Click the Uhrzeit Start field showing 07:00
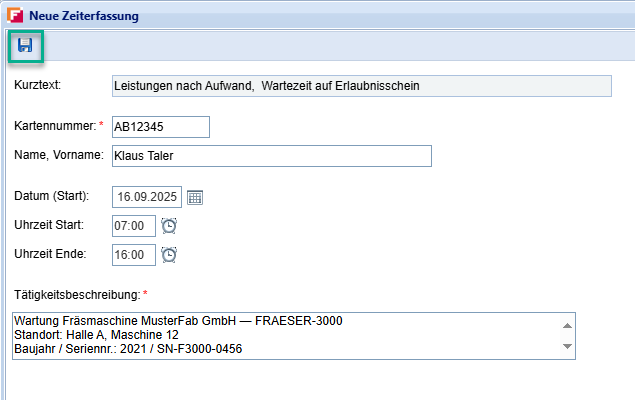 (133, 226)
